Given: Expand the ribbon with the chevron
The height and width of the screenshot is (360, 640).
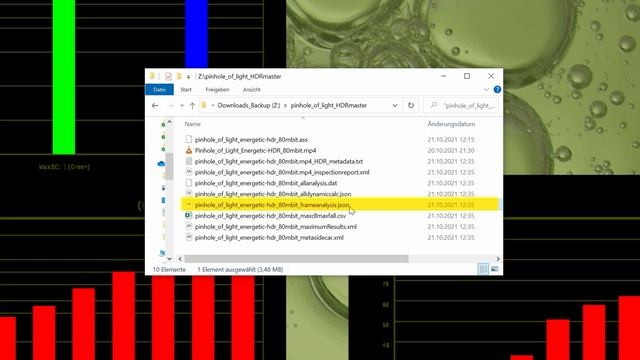Looking at the screenshot, I should (x=486, y=89).
